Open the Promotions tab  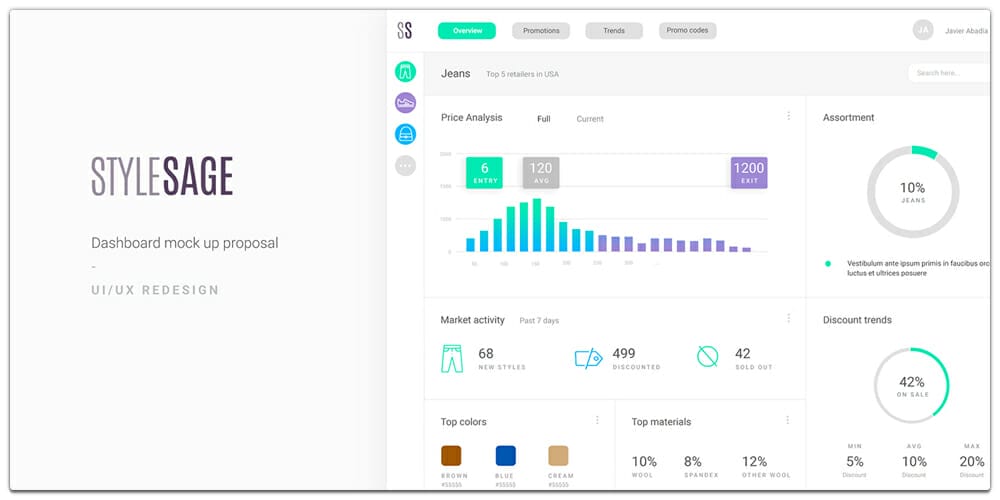tap(541, 31)
